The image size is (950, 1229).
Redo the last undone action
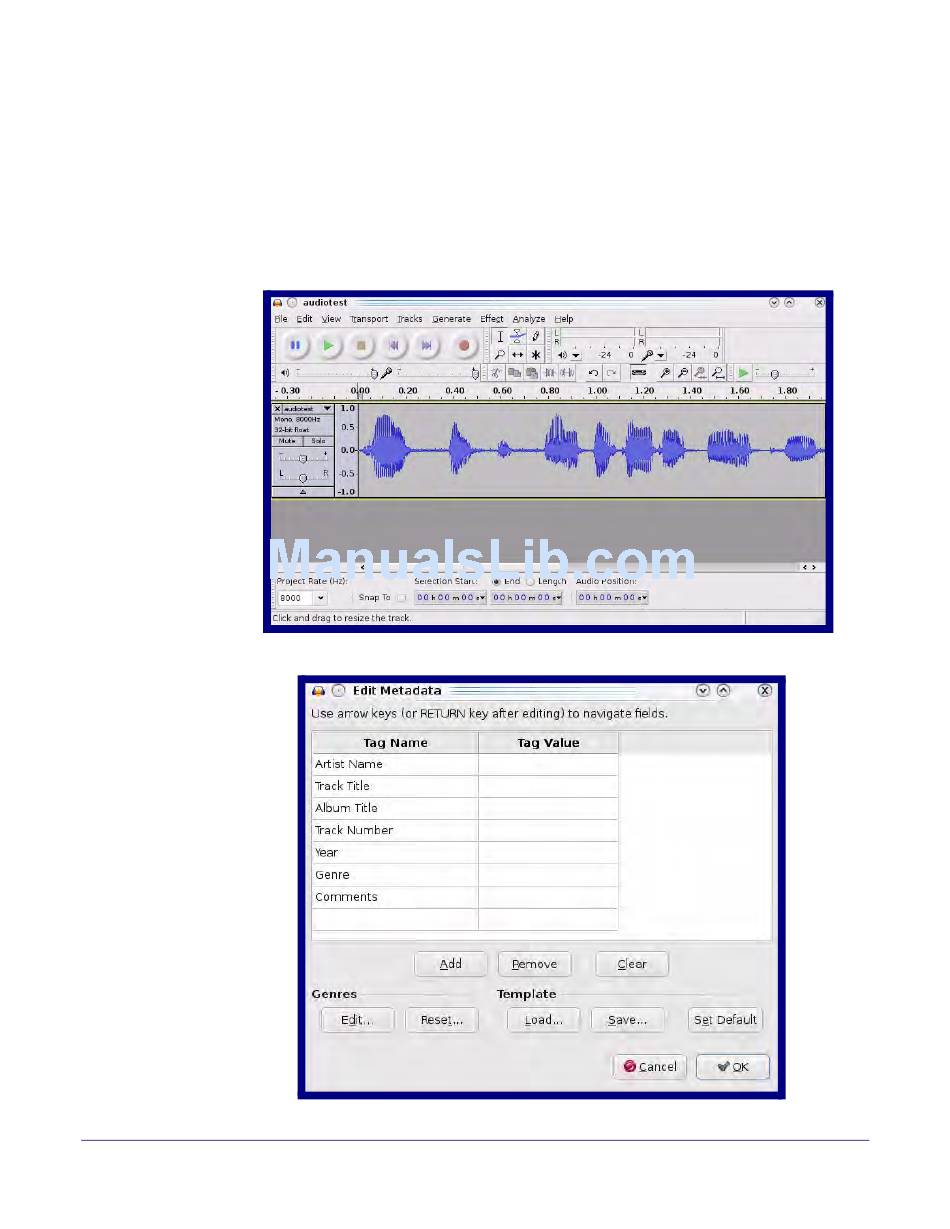[x=610, y=372]
